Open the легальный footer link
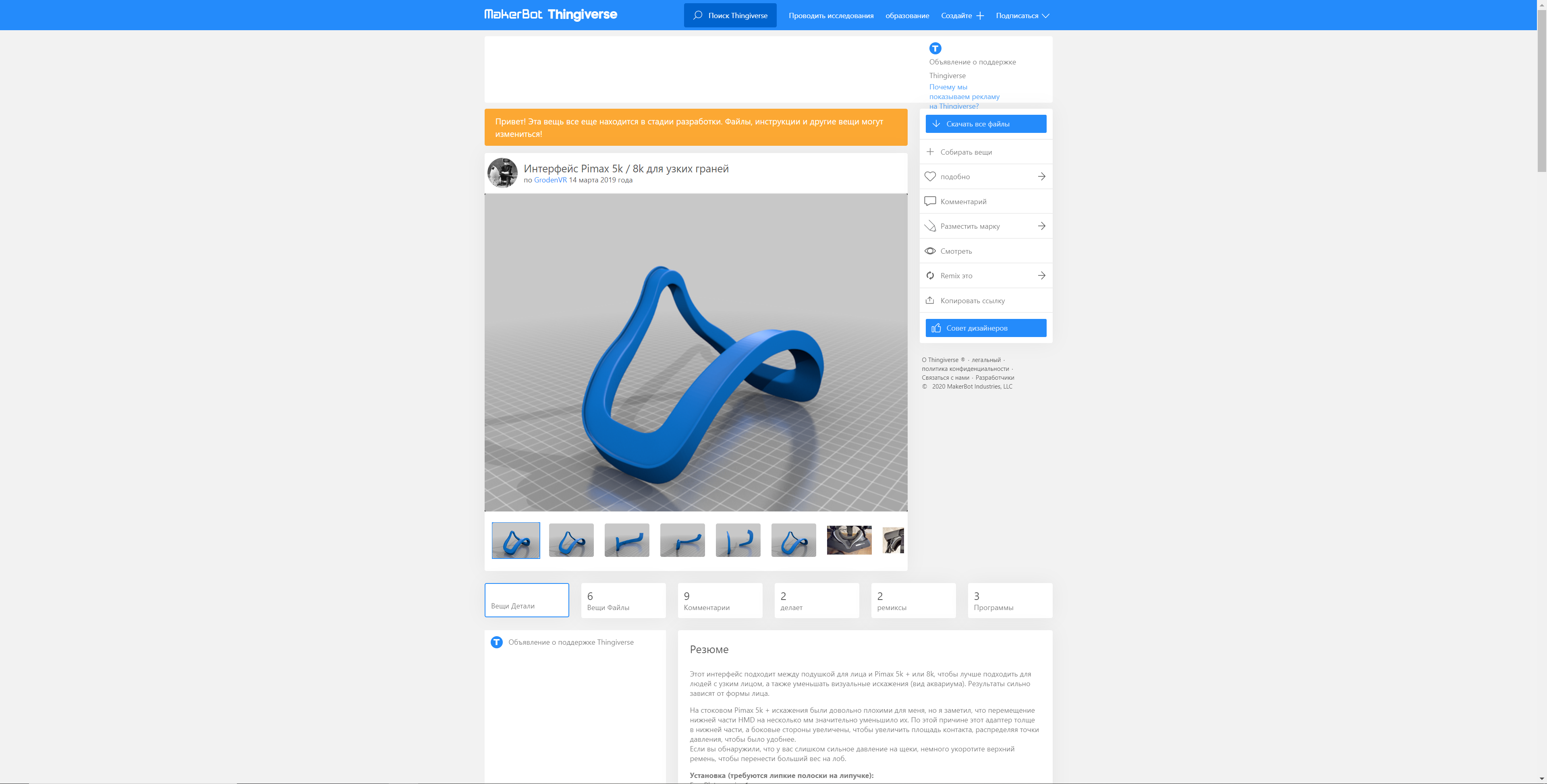 [x=986, y=360]
